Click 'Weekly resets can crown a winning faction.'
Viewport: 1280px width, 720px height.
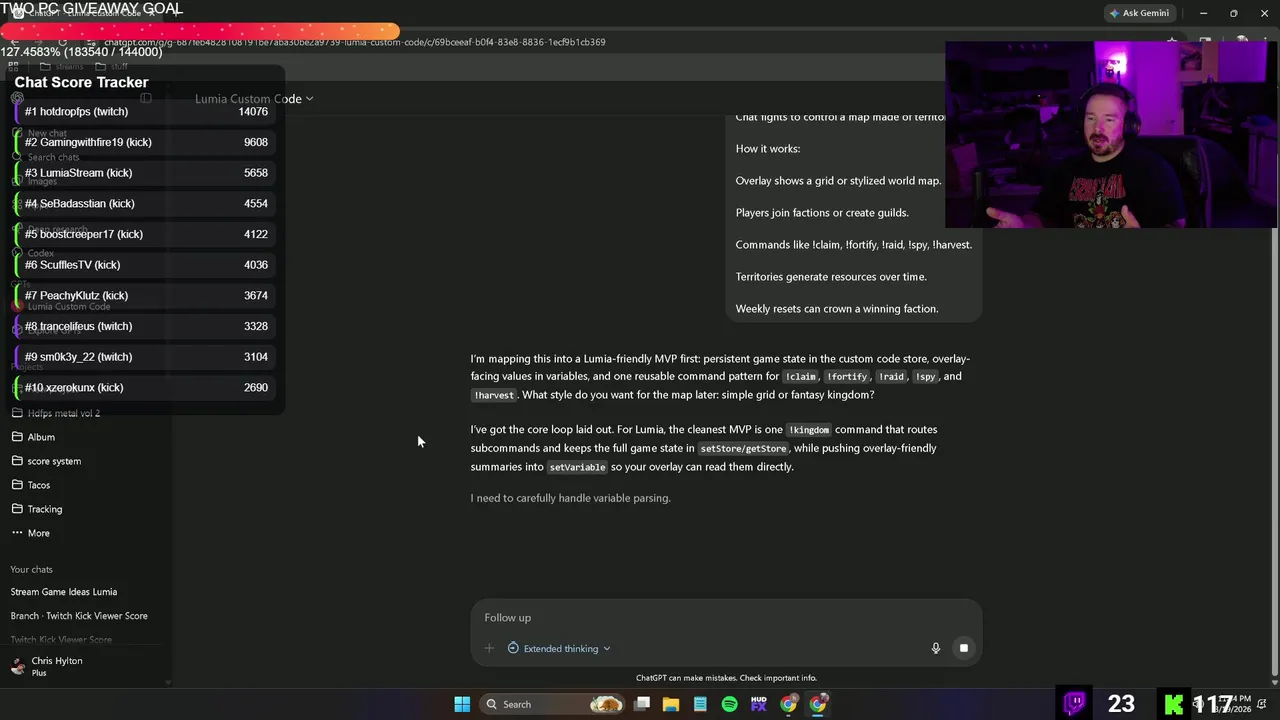click(x=837, y=309)
